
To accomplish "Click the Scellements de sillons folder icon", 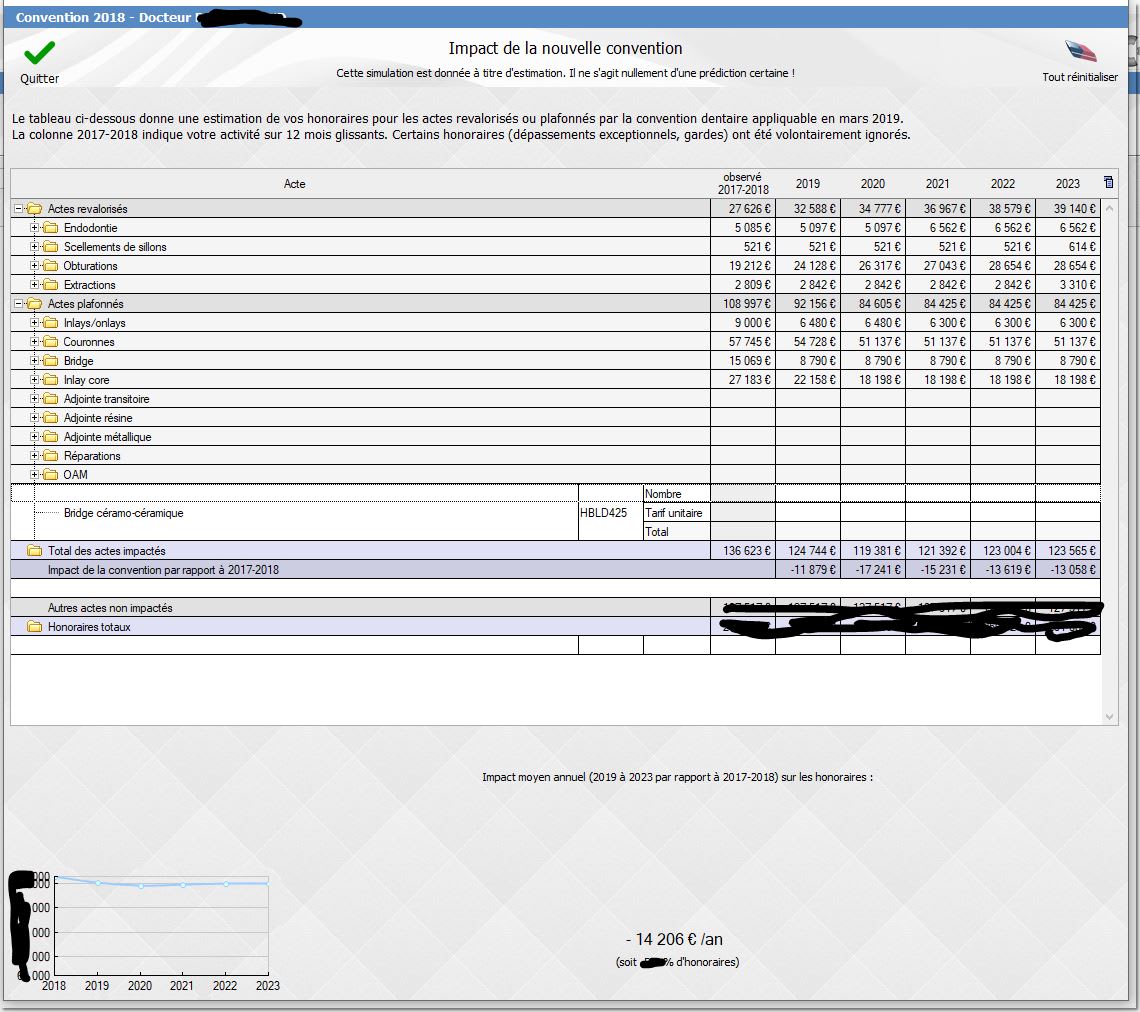I will [50, 246].
